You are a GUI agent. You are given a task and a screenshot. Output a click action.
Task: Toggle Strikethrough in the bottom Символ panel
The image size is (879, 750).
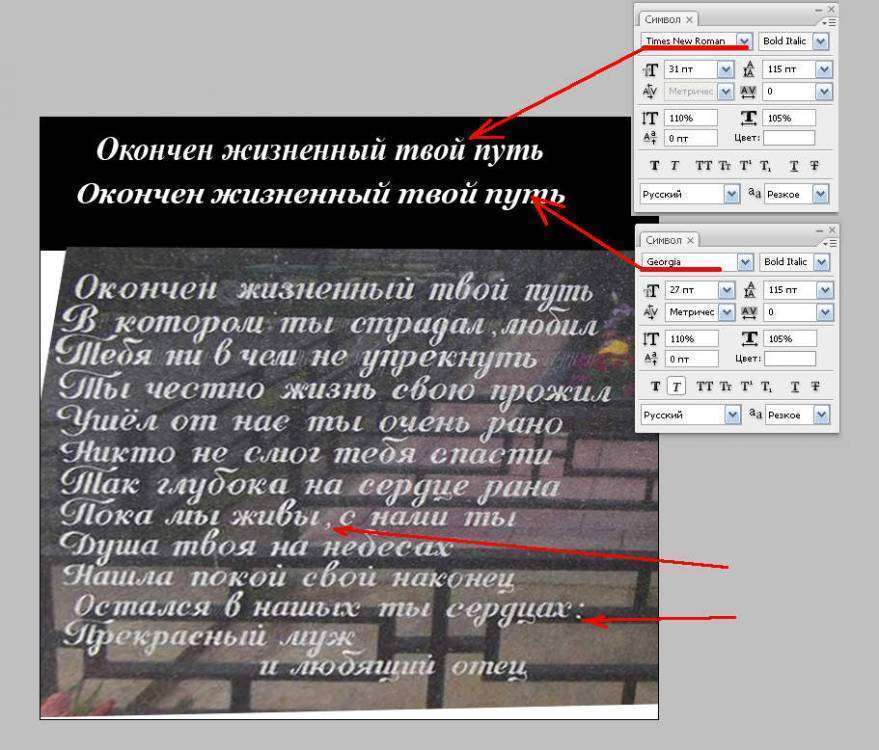pos(815,386)
